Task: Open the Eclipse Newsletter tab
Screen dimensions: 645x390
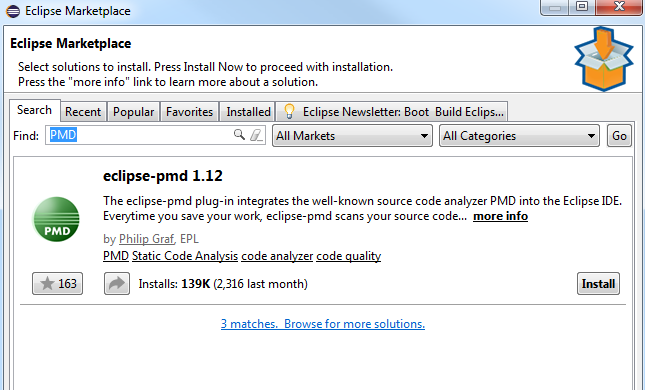Action: pos(392,111)
